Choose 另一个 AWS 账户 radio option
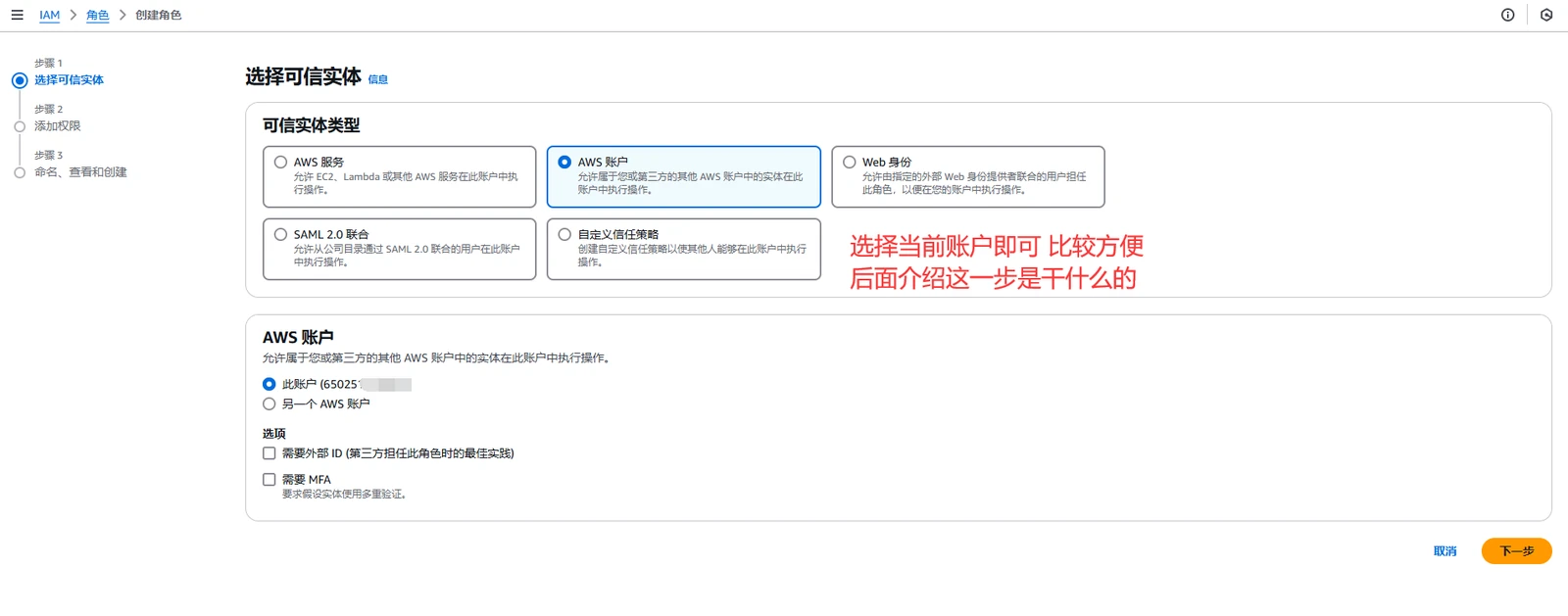The width and height of the screenshot is (1568, 616). (269, 403)
